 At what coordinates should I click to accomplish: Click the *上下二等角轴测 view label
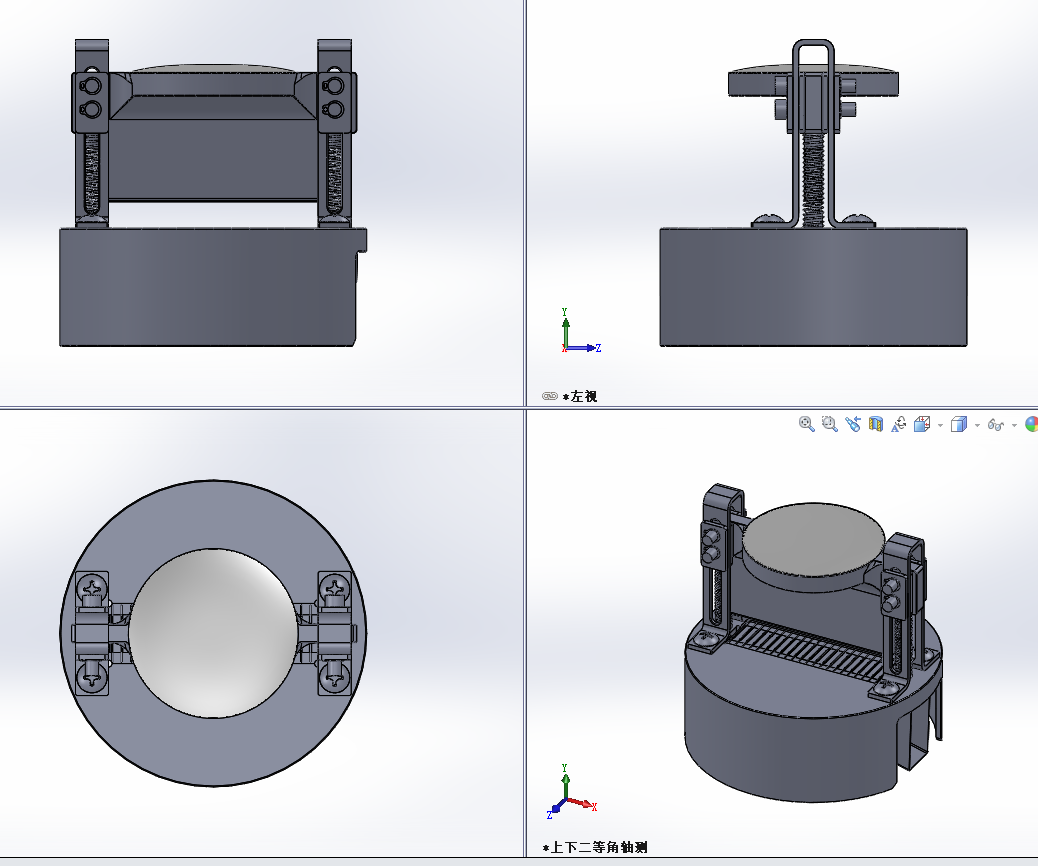click(594, 847)
